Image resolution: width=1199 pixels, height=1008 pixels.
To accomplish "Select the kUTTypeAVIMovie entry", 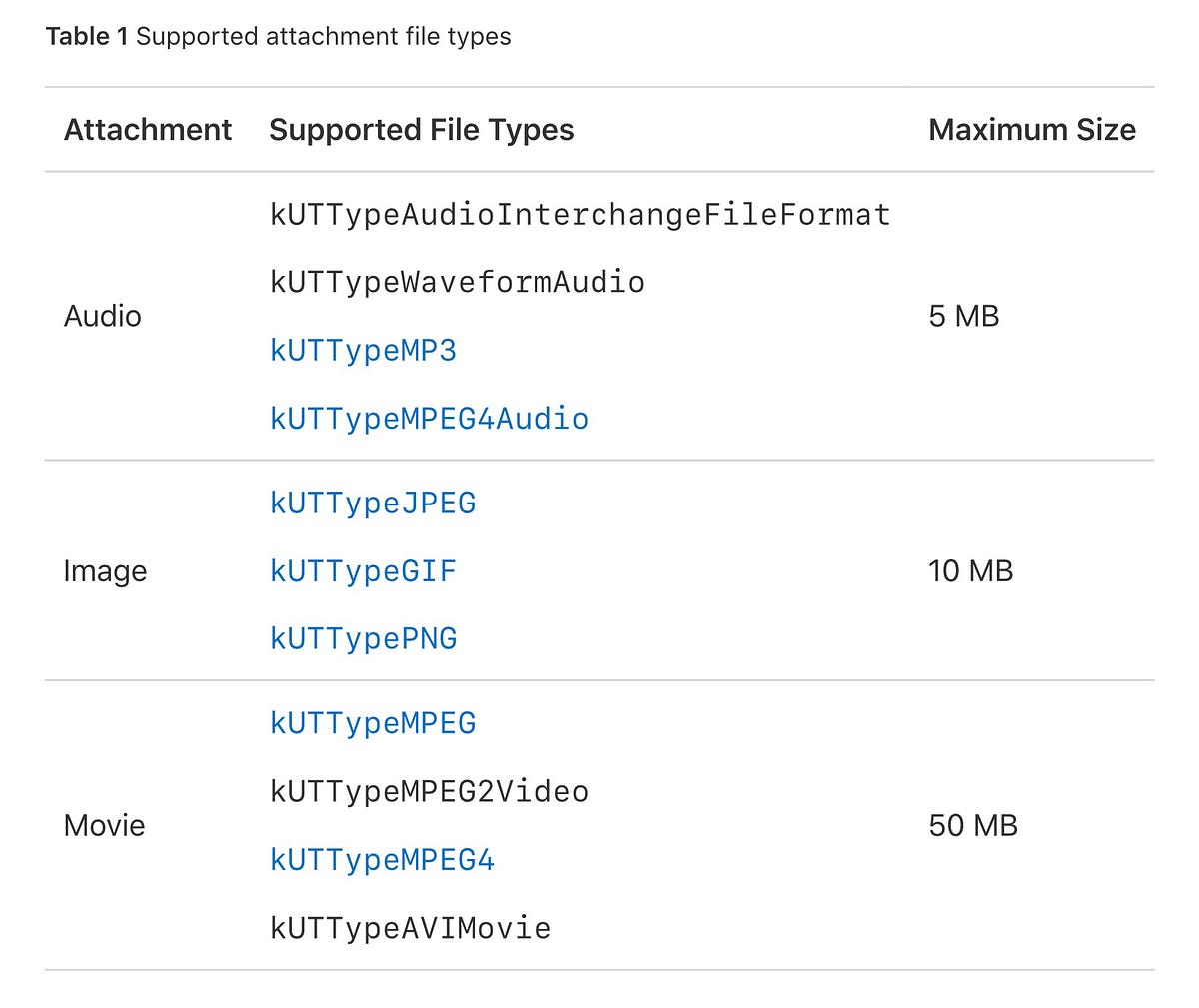I will 410,929.
